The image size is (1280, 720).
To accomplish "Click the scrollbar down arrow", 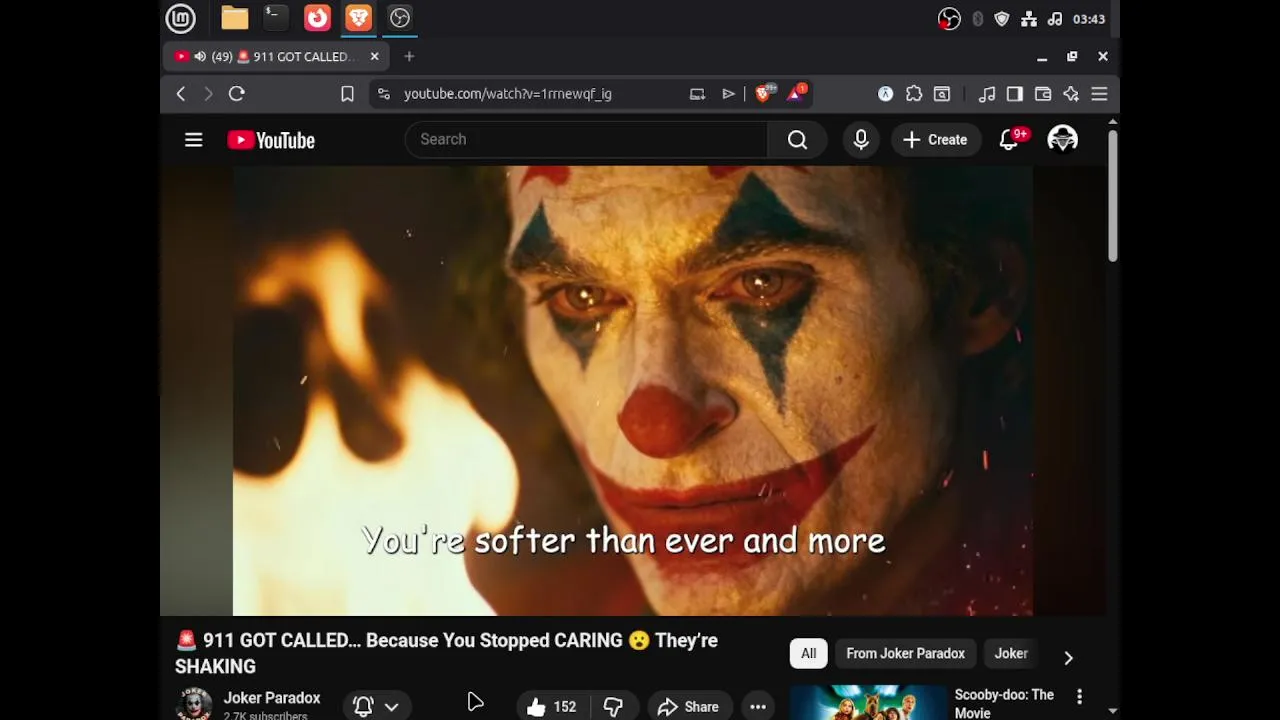I will [1112, 711].
